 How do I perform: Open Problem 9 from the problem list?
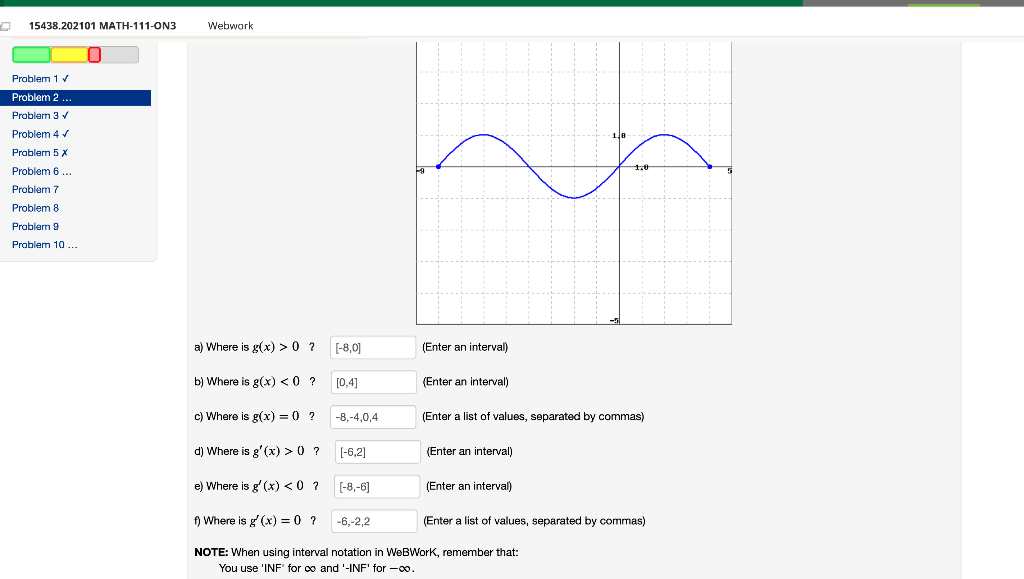point(35,226)
